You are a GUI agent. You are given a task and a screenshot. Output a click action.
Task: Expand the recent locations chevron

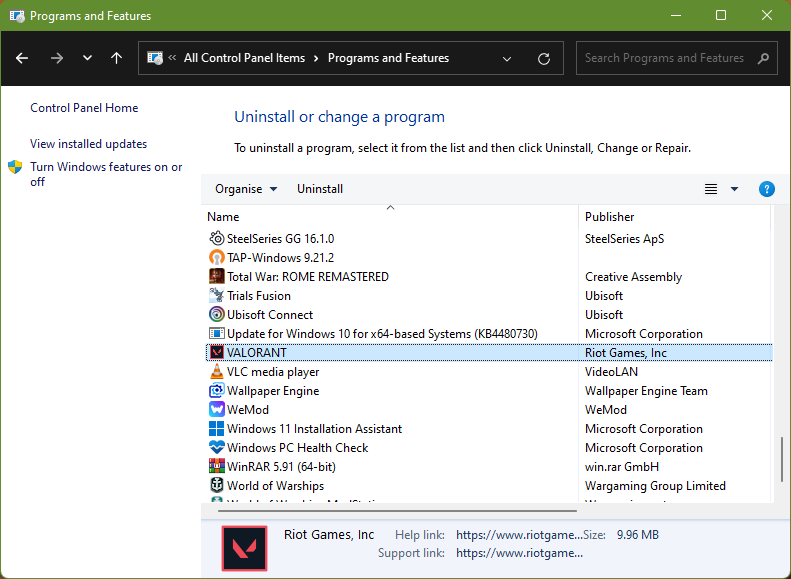point(87,58)
